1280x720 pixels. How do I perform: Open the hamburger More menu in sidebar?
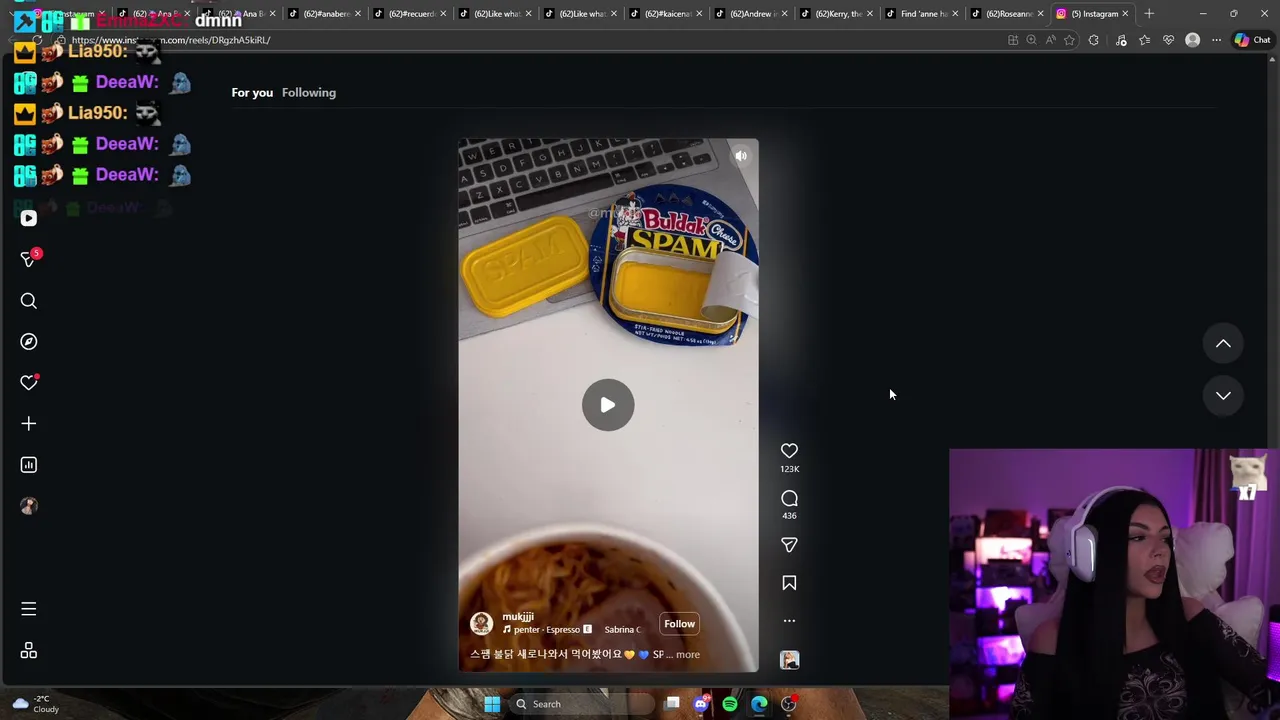(x=28, y=609)
